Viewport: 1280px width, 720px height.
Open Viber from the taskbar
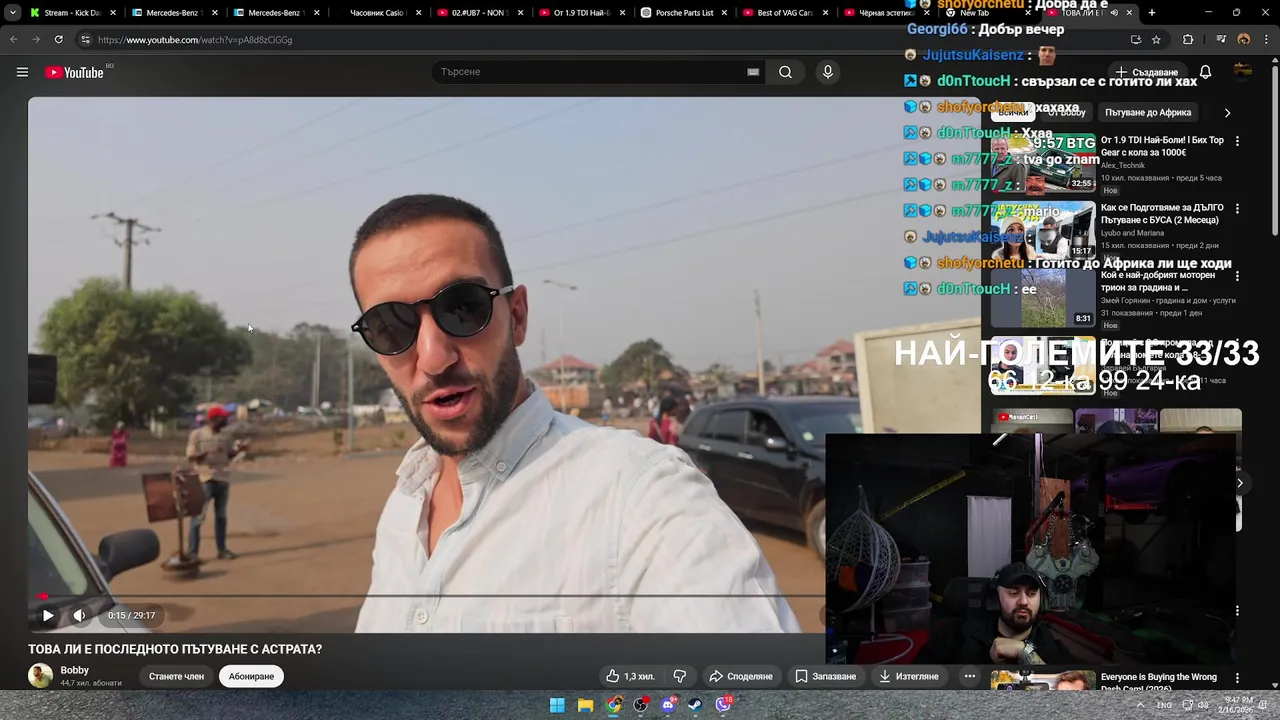[x=723, y=705]
